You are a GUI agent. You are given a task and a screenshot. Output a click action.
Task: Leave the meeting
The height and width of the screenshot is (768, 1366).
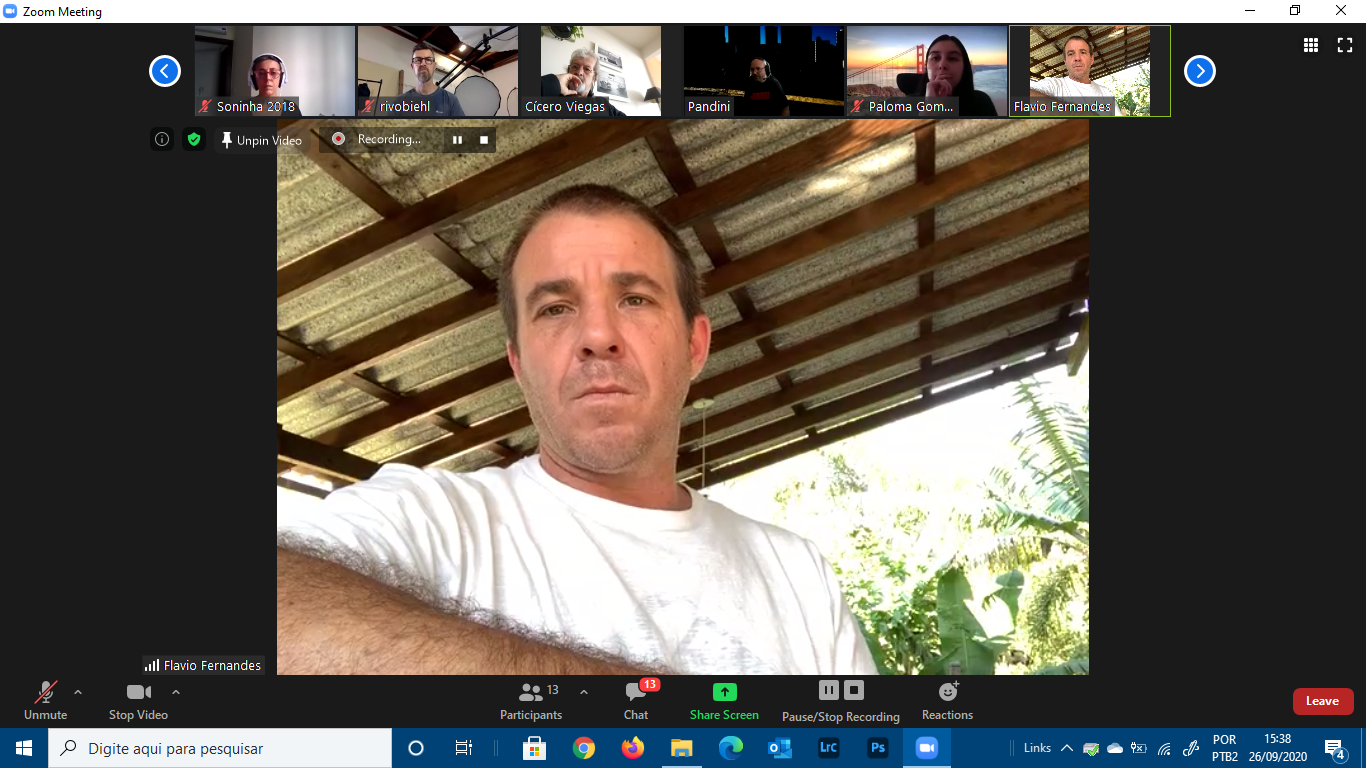[1322, 701]
